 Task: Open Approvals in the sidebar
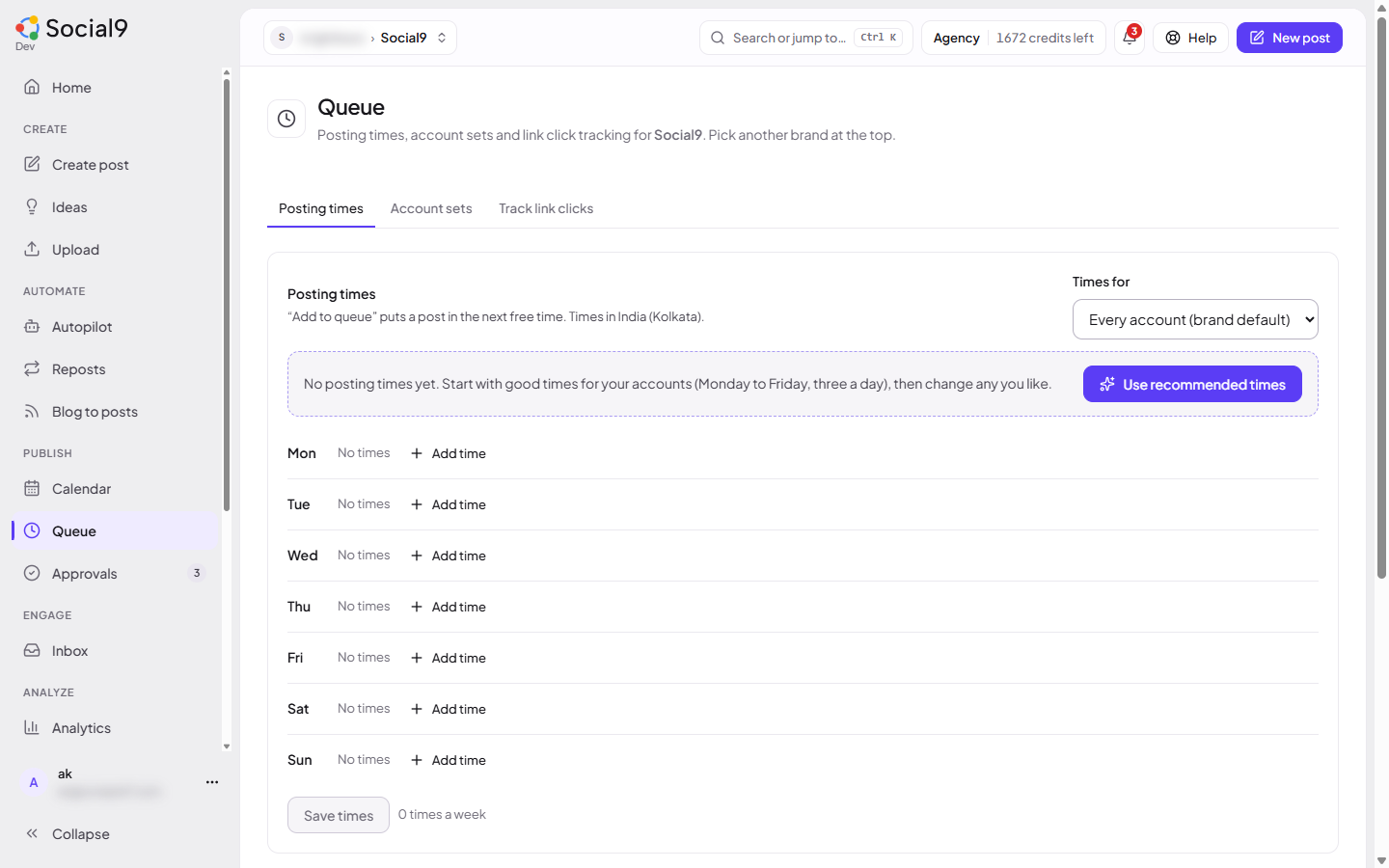pos(116,573)
